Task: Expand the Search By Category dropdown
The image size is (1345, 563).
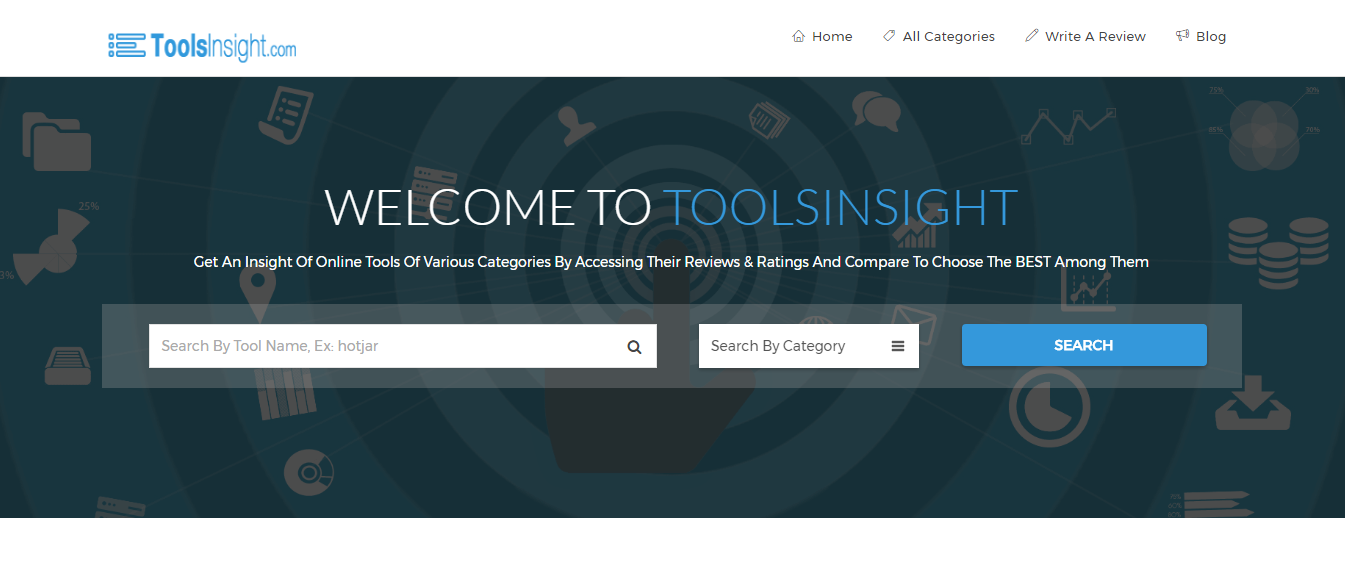Action: [809, 346]
